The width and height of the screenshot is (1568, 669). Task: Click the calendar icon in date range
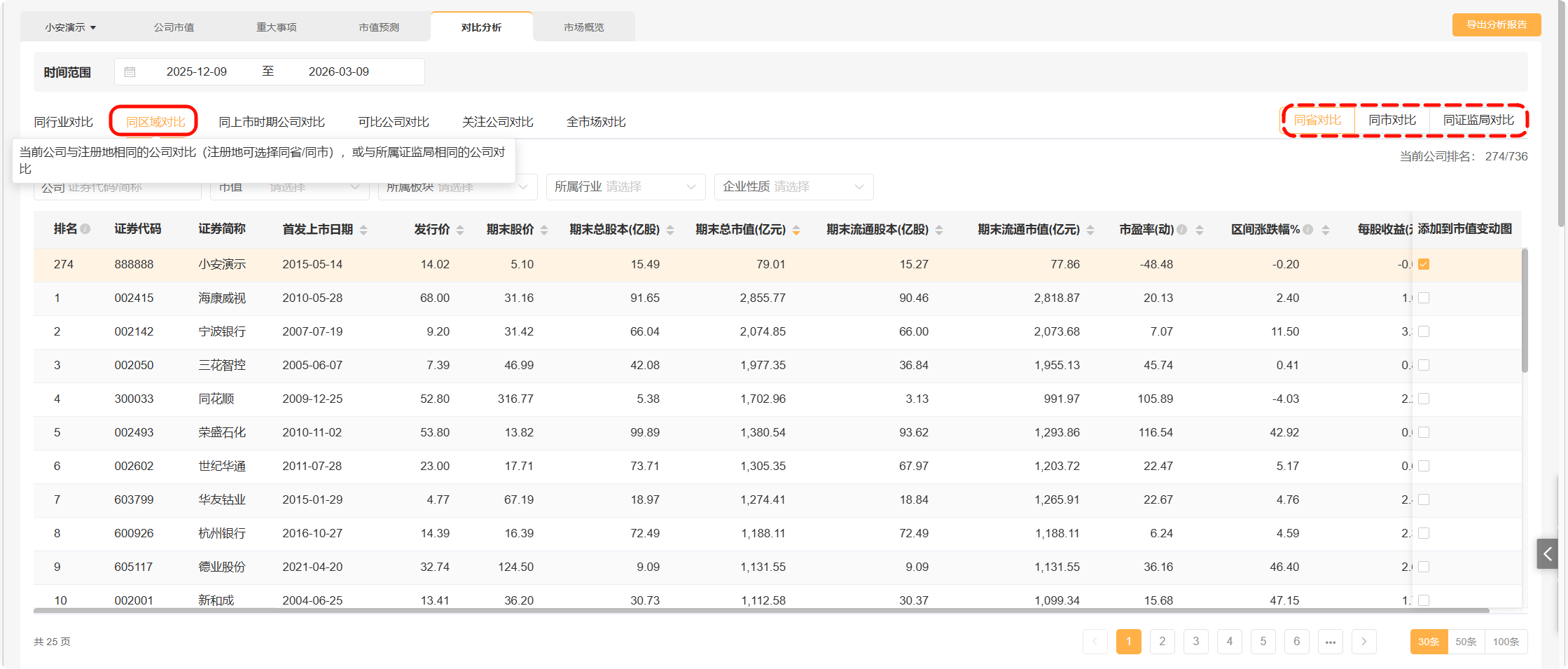(130, 72)
